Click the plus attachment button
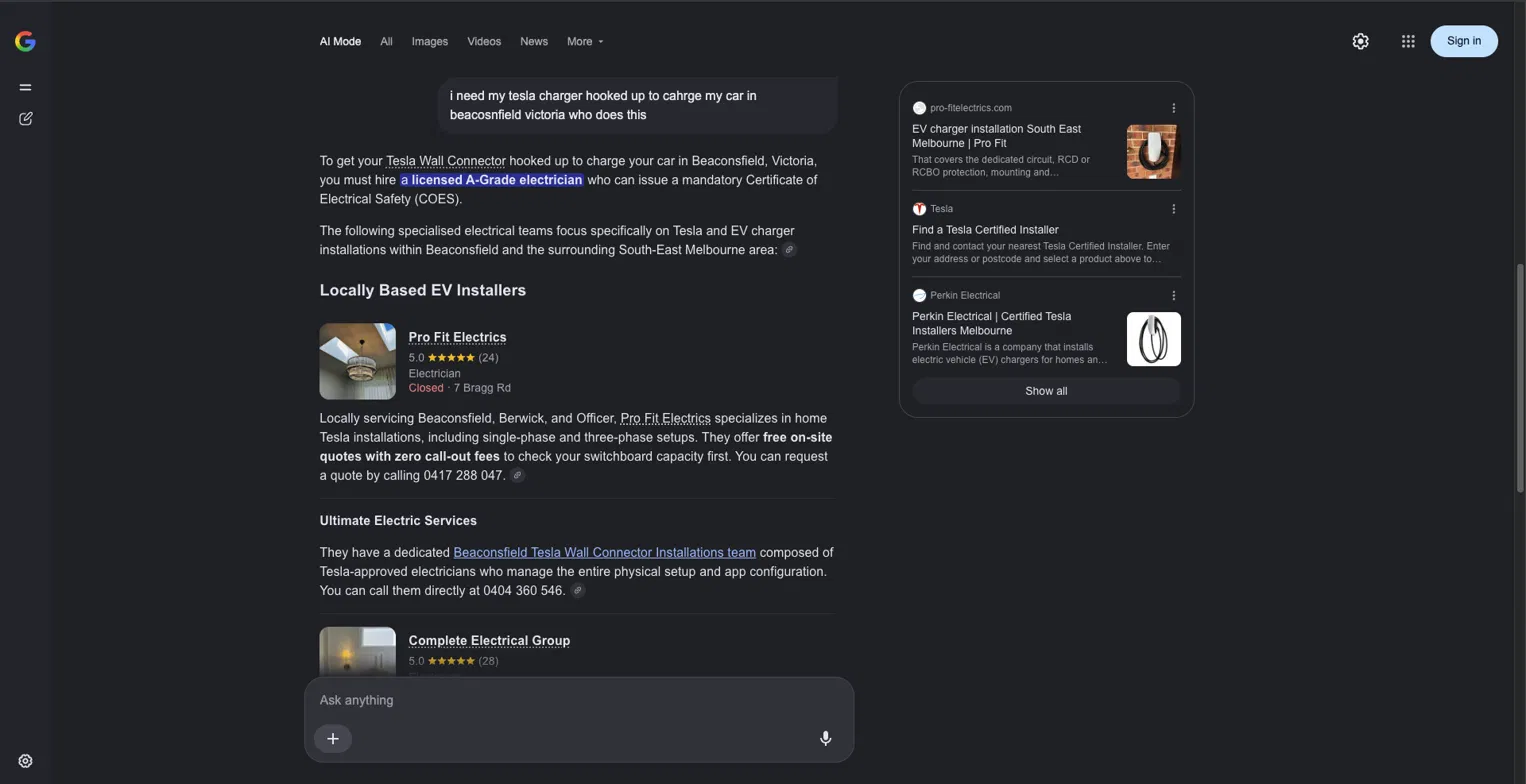The width and height of the screenshot is (1526, 784). pyautogui.click(x=333, y=739)
